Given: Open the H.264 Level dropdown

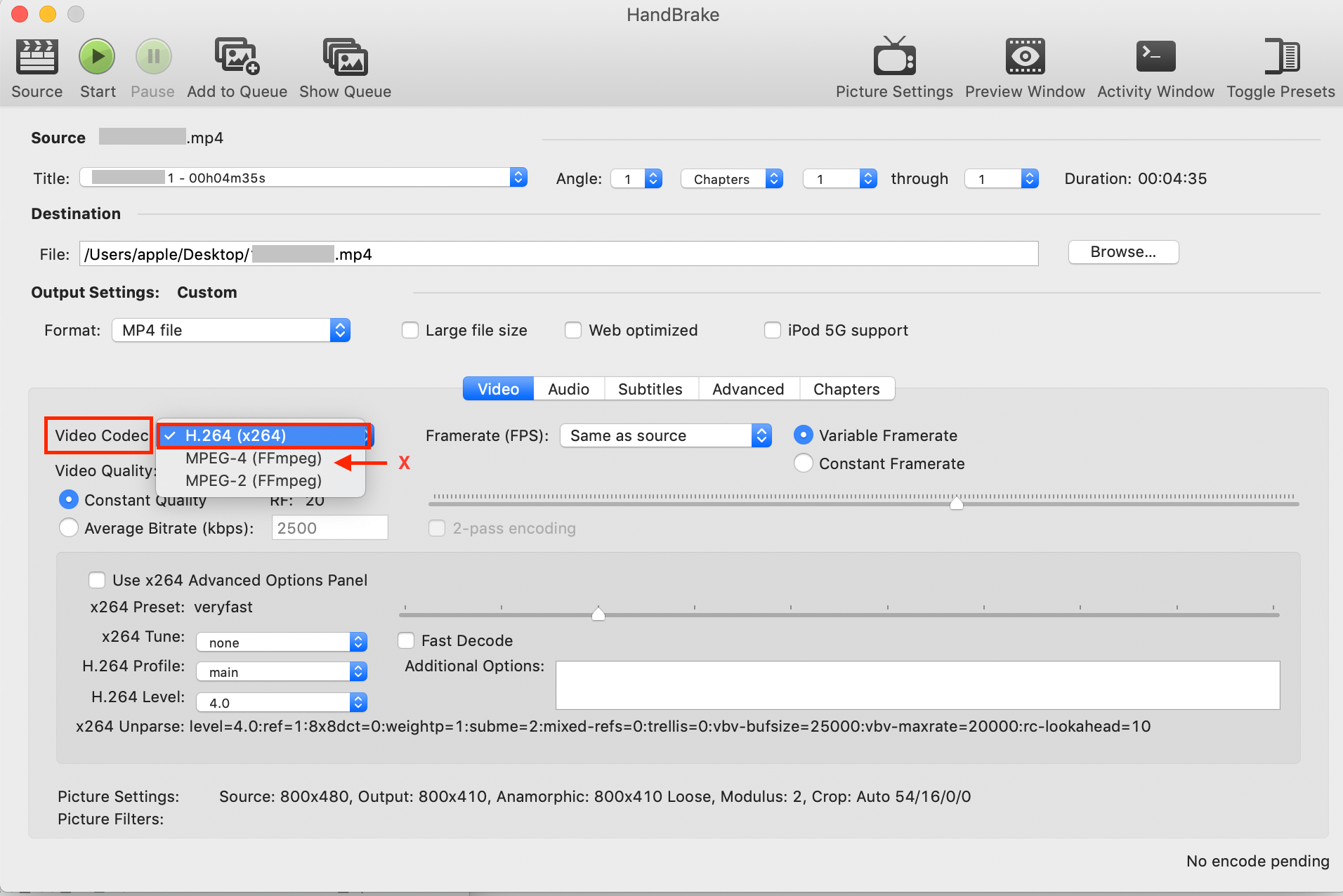Looking at the screenshot, I should 282,702.
